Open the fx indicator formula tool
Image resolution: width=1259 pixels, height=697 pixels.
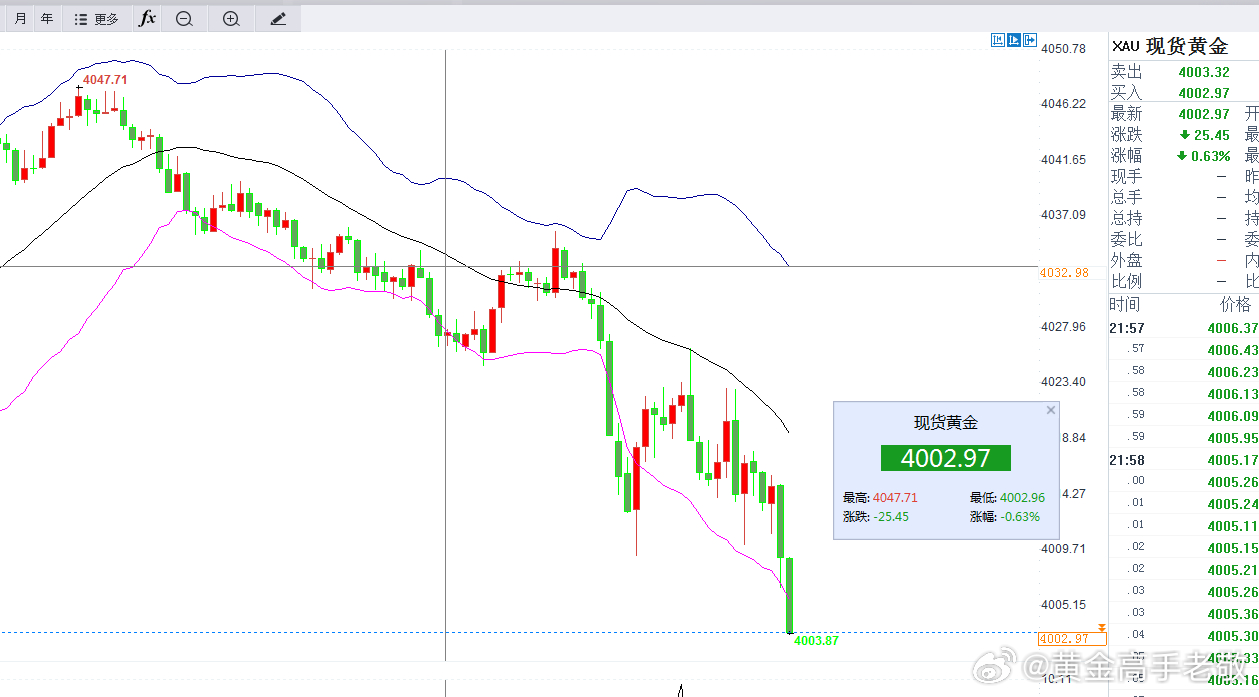[x=147, y=18]
